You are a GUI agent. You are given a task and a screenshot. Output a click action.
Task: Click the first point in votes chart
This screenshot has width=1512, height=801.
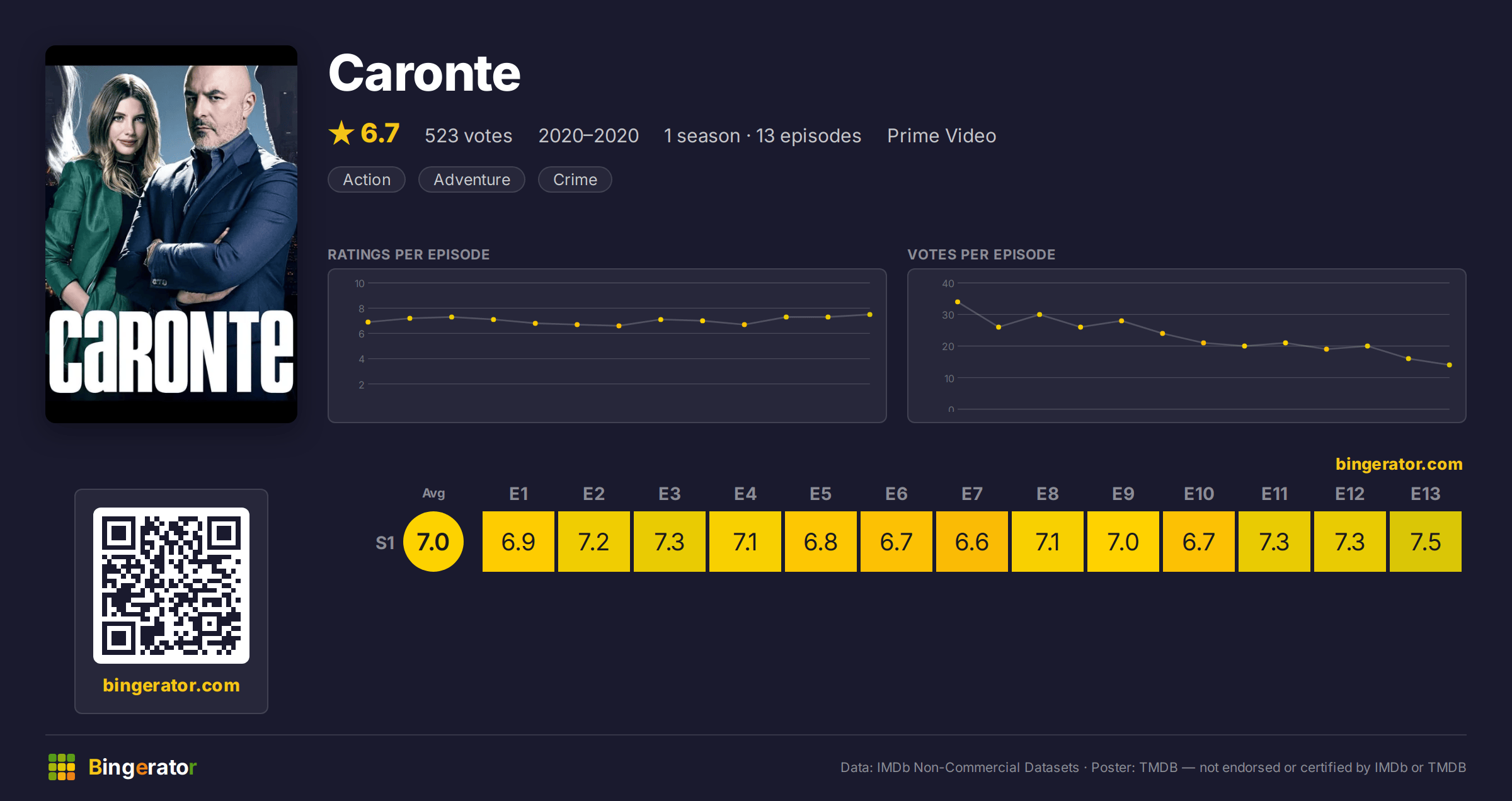tap(958, 302)
